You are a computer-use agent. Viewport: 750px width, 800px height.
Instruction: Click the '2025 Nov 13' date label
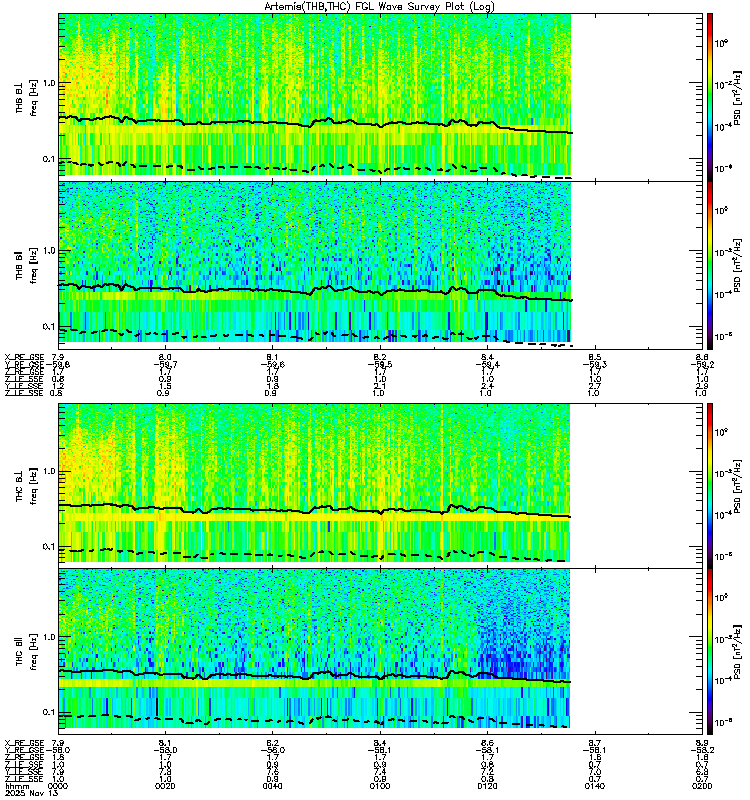31,793
